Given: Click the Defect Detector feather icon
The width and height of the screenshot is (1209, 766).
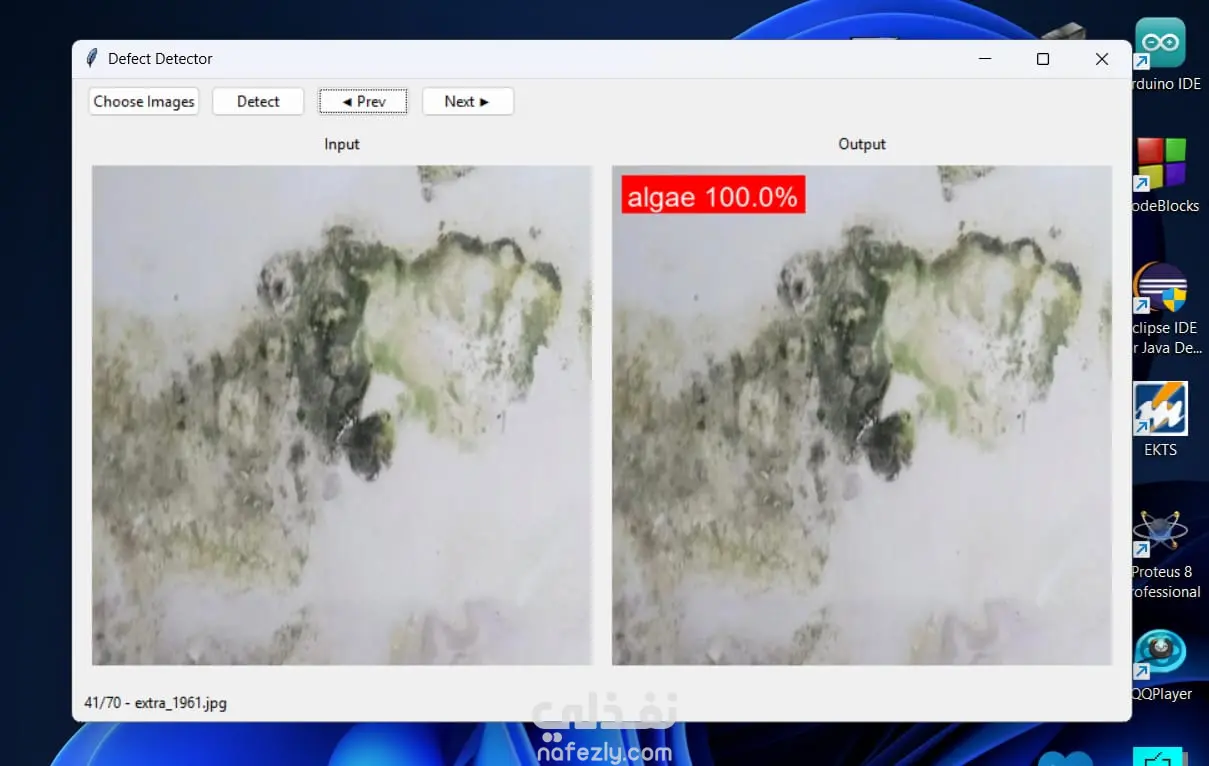Looking at the screenshot, I should 92,59.
